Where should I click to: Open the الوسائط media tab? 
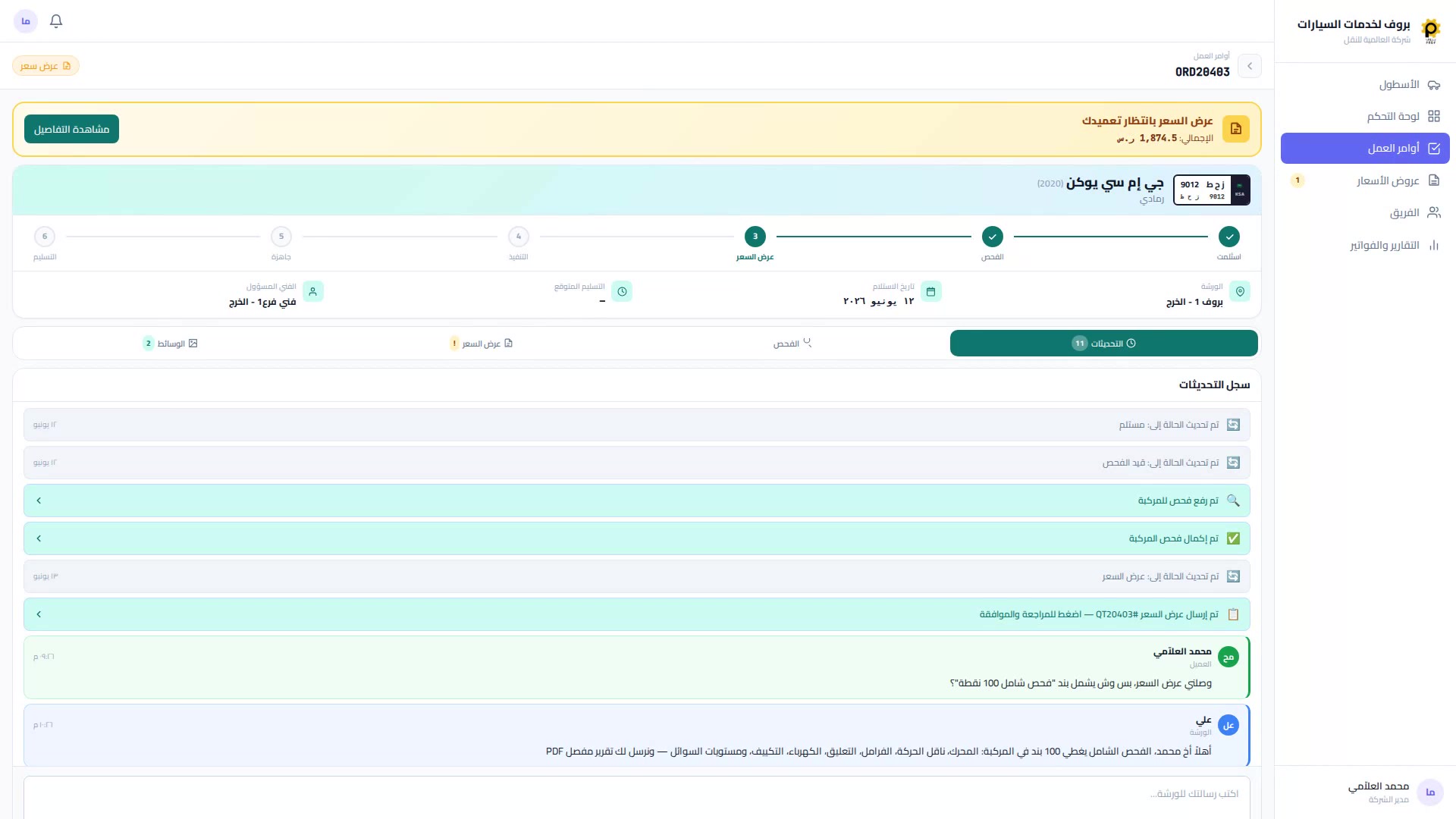pyautogui.click(x=171, y=344)
